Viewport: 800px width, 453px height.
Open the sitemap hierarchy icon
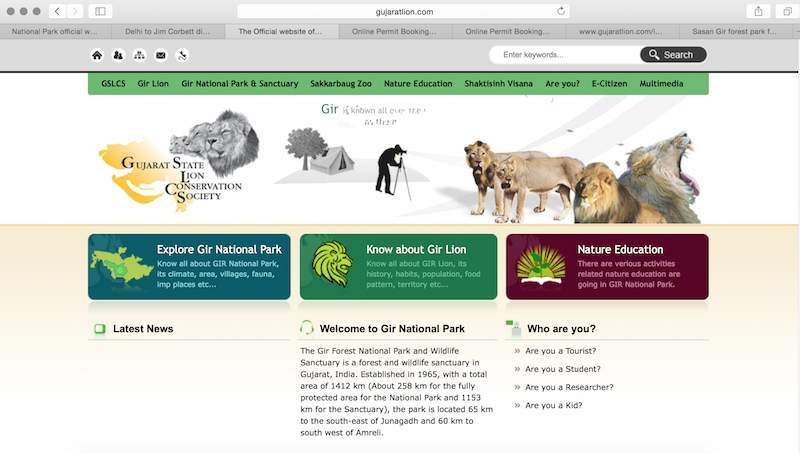click(x=139, y=55)
